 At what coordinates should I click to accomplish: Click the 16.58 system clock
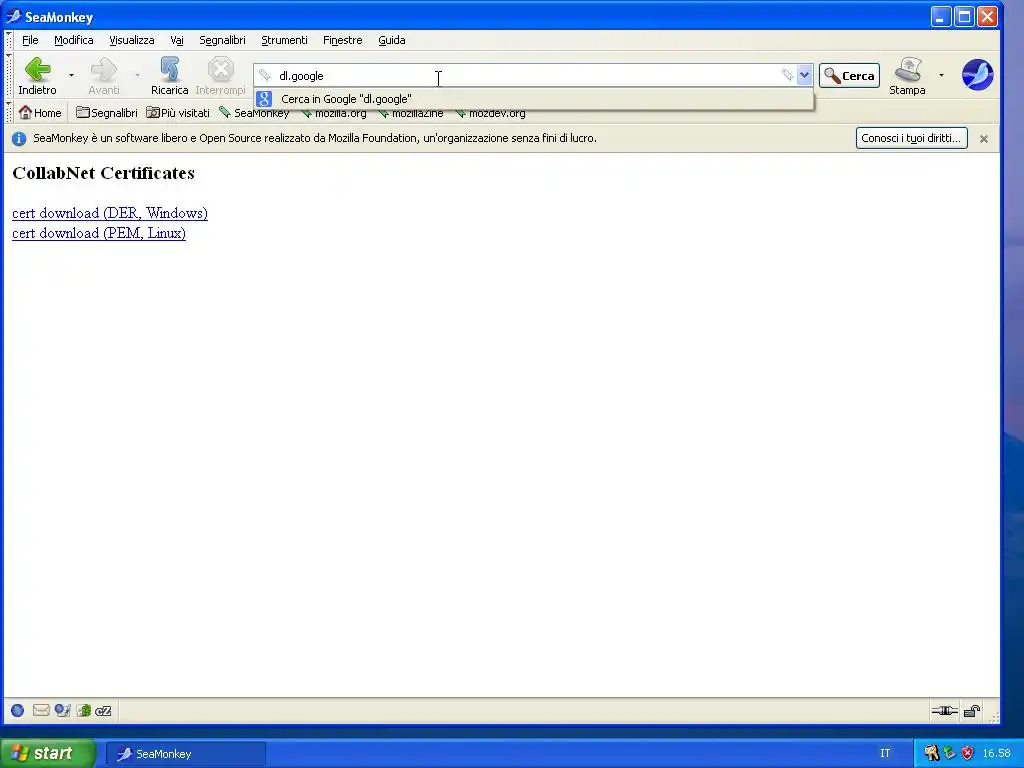click(x=997, y=754)
